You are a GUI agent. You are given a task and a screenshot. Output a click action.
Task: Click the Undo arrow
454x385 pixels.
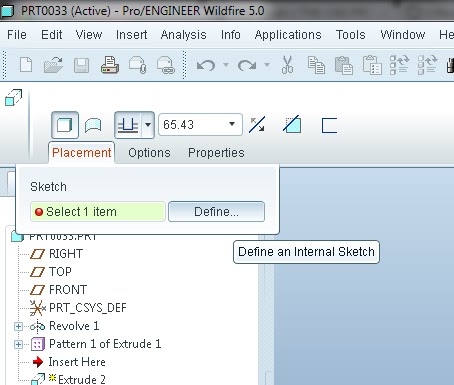tap(206, 65)
